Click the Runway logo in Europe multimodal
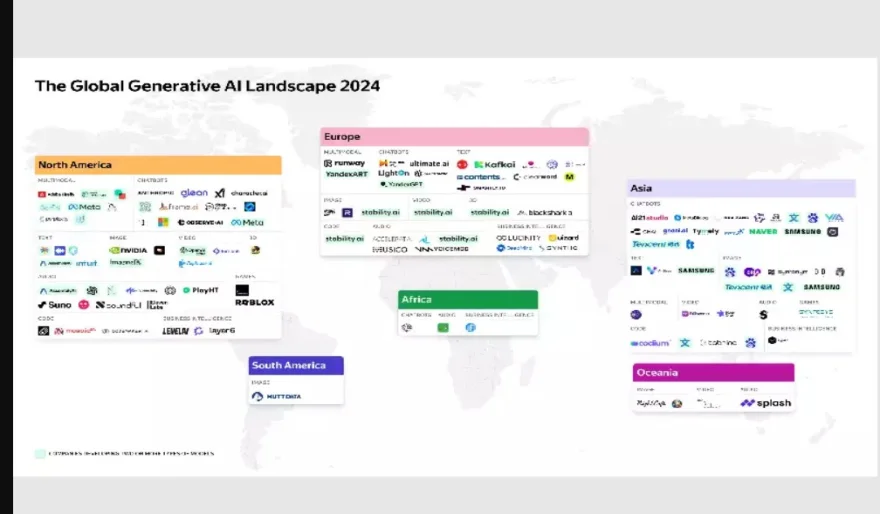Screen dimensions: 880x514 coord(345,163)
